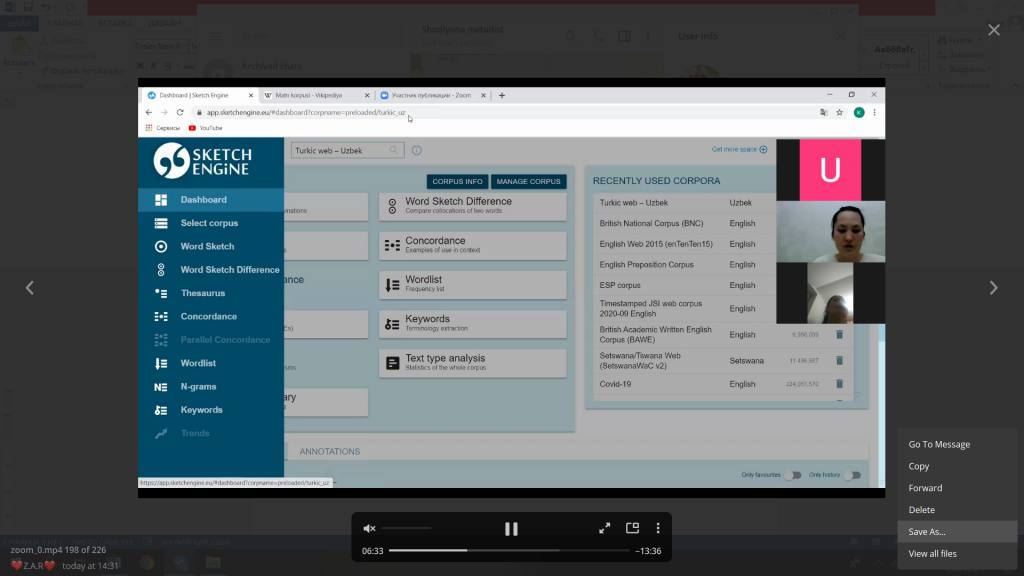1024x576 pixels.
Task: Choose Delete from the context menu
Action: pyautogui.click(x=922, y=510)
